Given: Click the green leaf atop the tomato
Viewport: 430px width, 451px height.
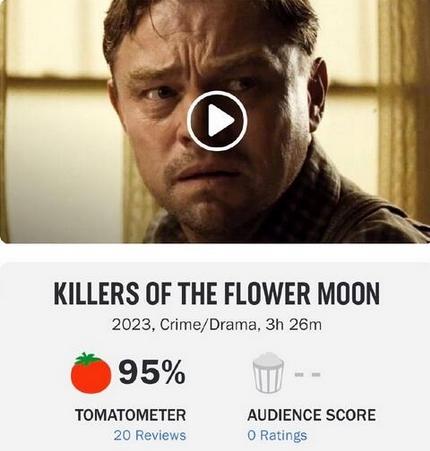Looking at the screenshot, I should (x=89, y=359).
